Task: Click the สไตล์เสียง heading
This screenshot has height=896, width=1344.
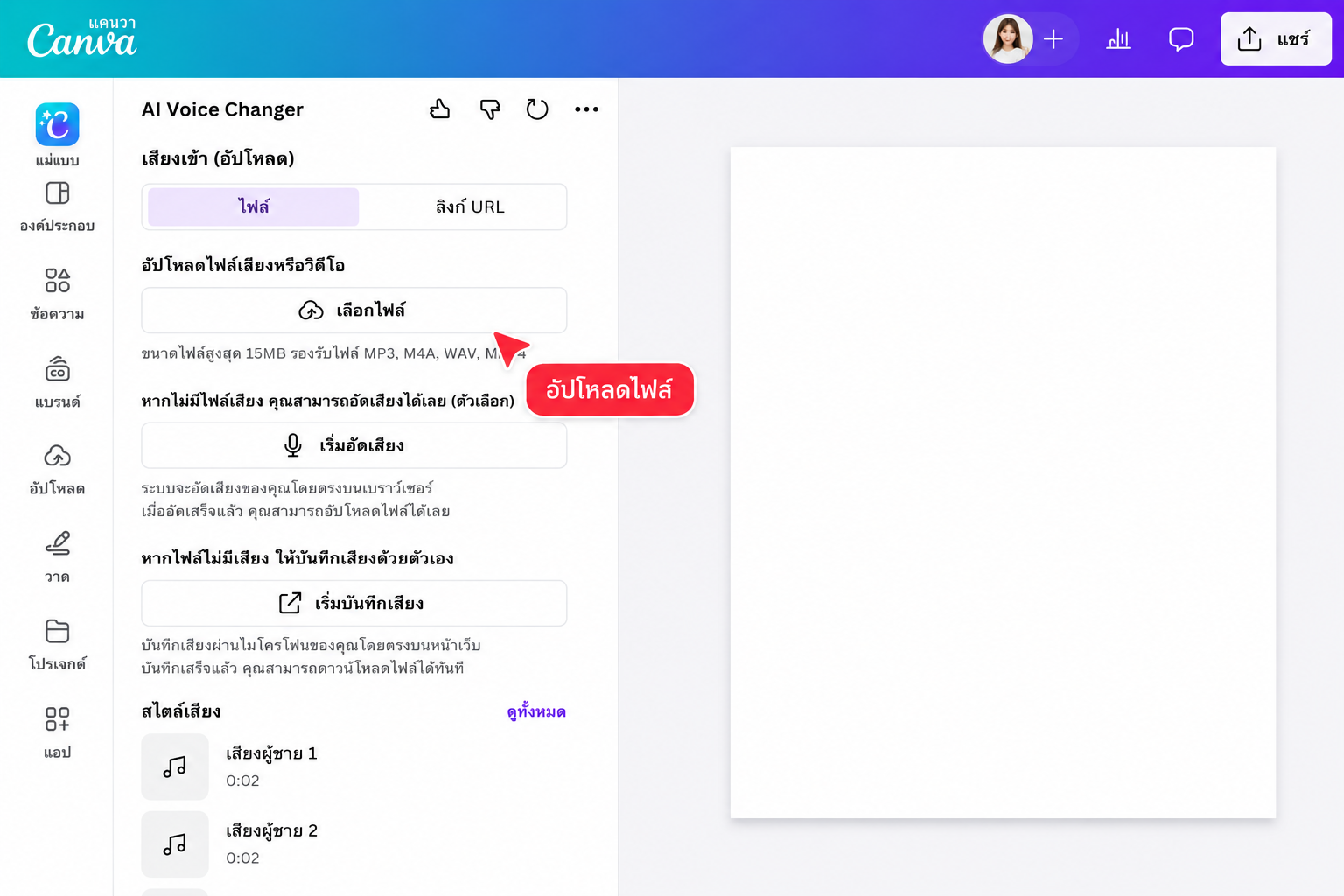Action: (181, 711)
